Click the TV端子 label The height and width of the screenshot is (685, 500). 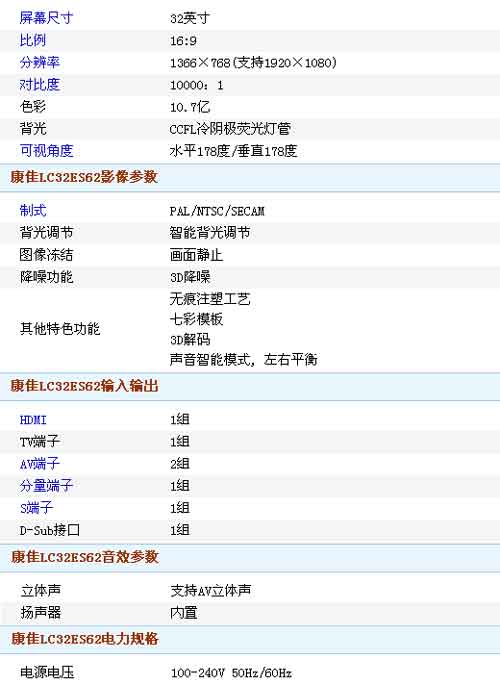point(40,441)
